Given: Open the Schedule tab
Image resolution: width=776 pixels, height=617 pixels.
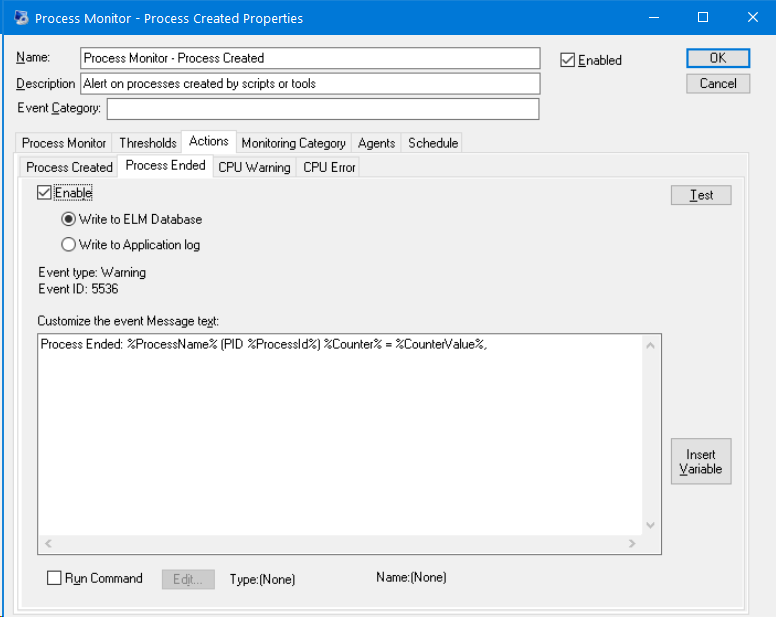Looking at the screenshot, I should 433,143.
